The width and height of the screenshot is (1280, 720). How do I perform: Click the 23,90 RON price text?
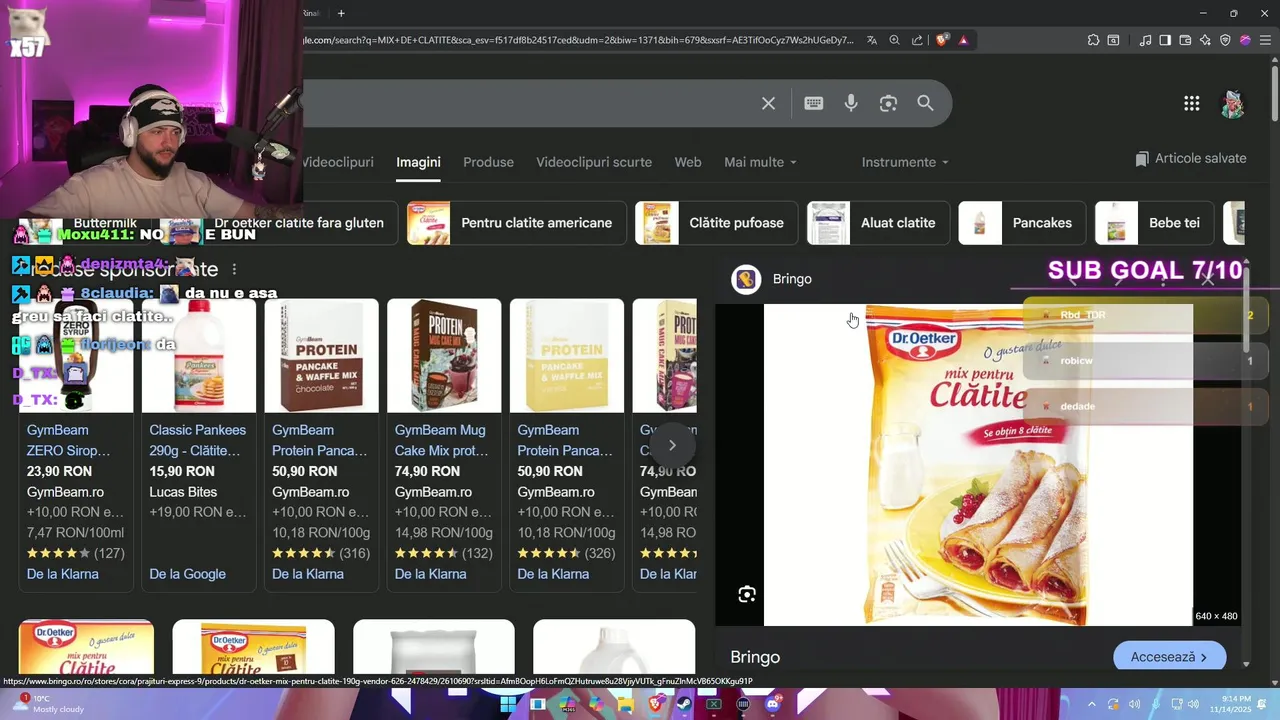pos(59,471)
